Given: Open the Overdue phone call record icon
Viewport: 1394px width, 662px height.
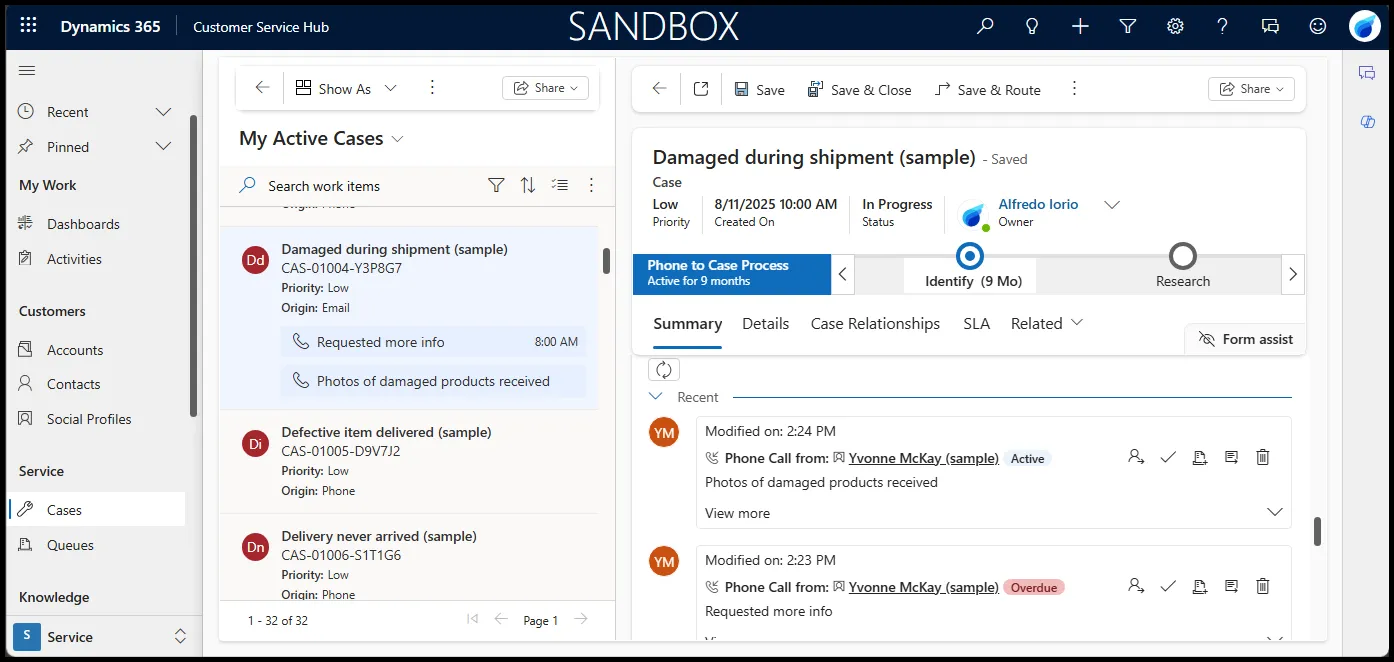Looking at the screenshot, I should pos(1231,586).
